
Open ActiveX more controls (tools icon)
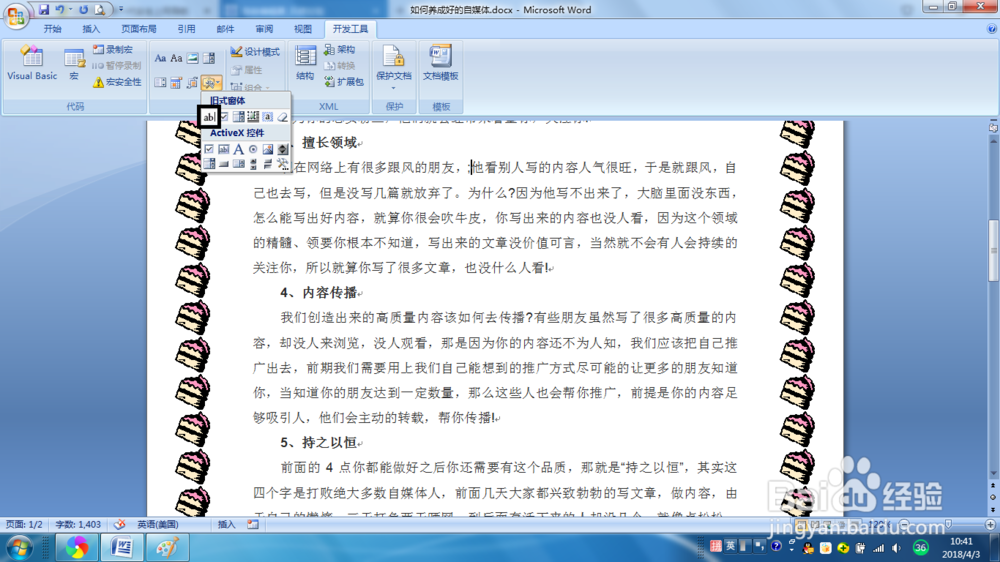(283, 164)
